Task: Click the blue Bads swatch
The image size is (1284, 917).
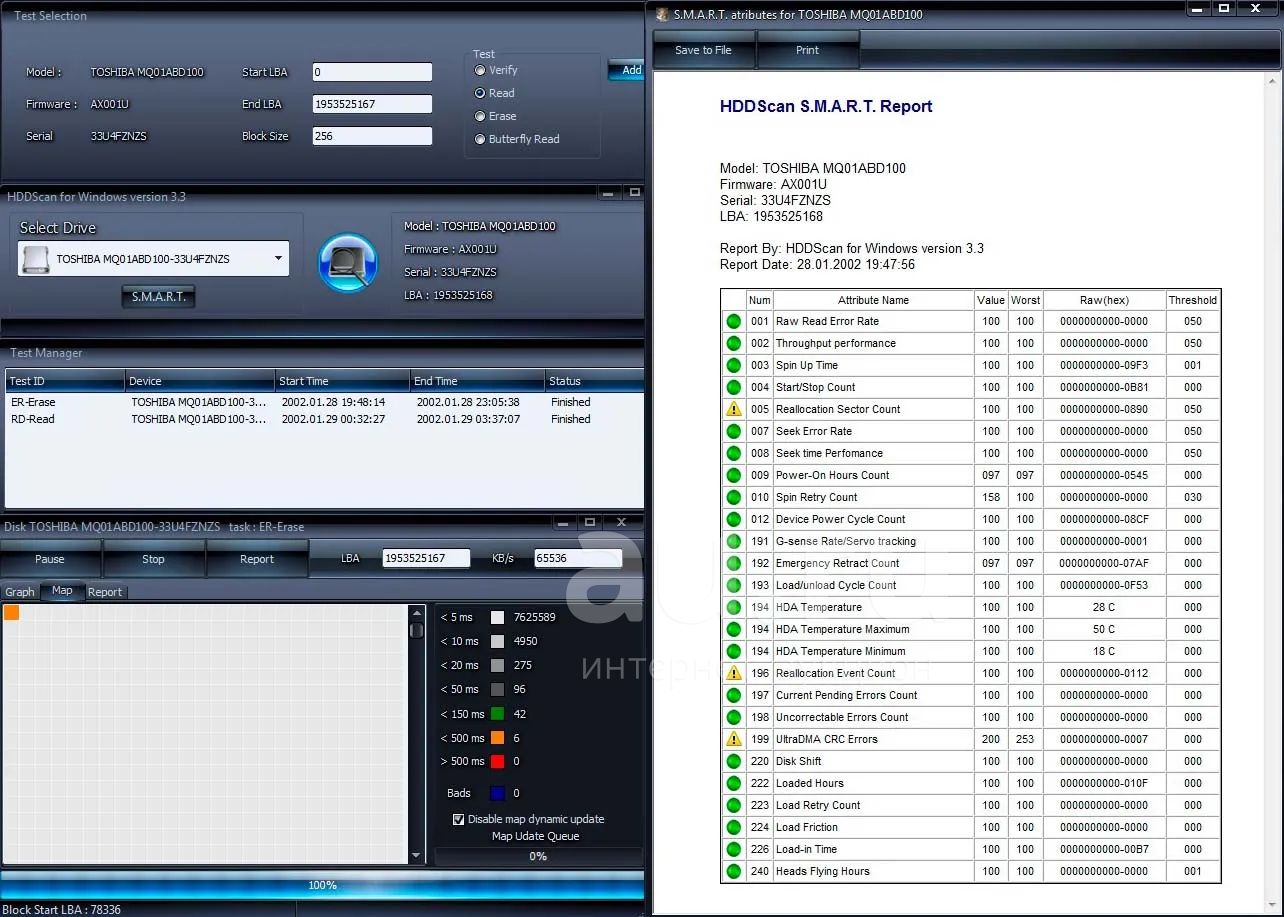Action: pos(497,793)
